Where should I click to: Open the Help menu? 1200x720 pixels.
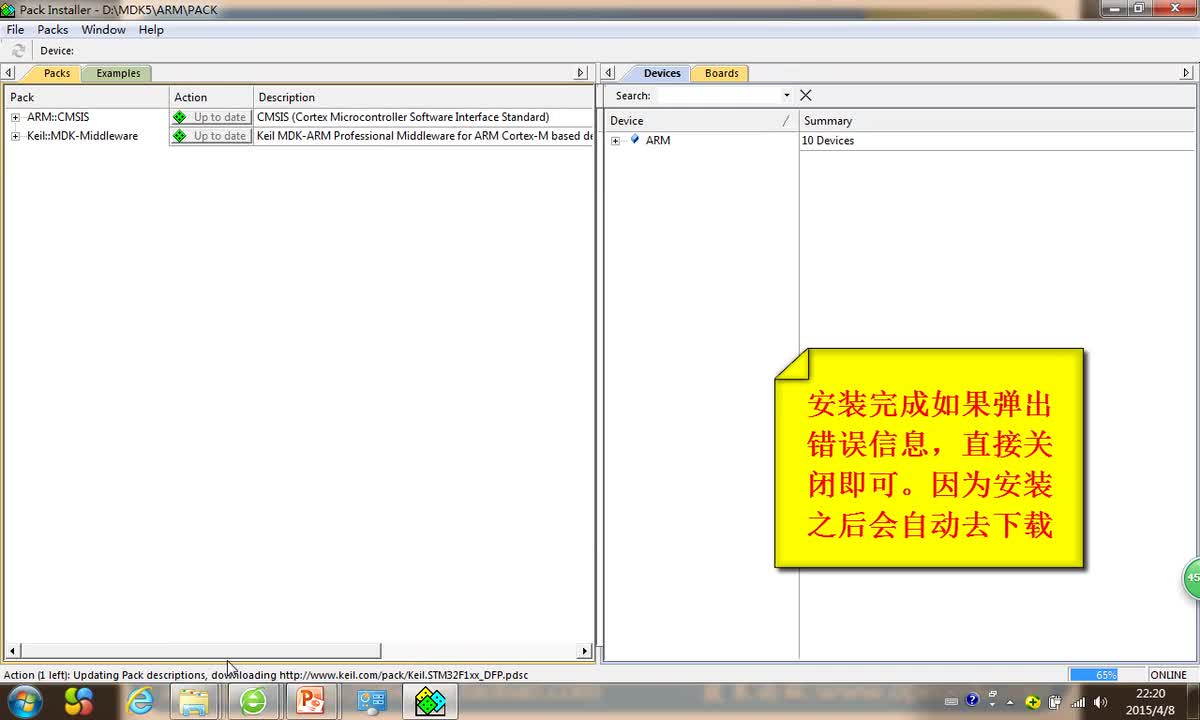pyautogui.click(x=151, y=30)
